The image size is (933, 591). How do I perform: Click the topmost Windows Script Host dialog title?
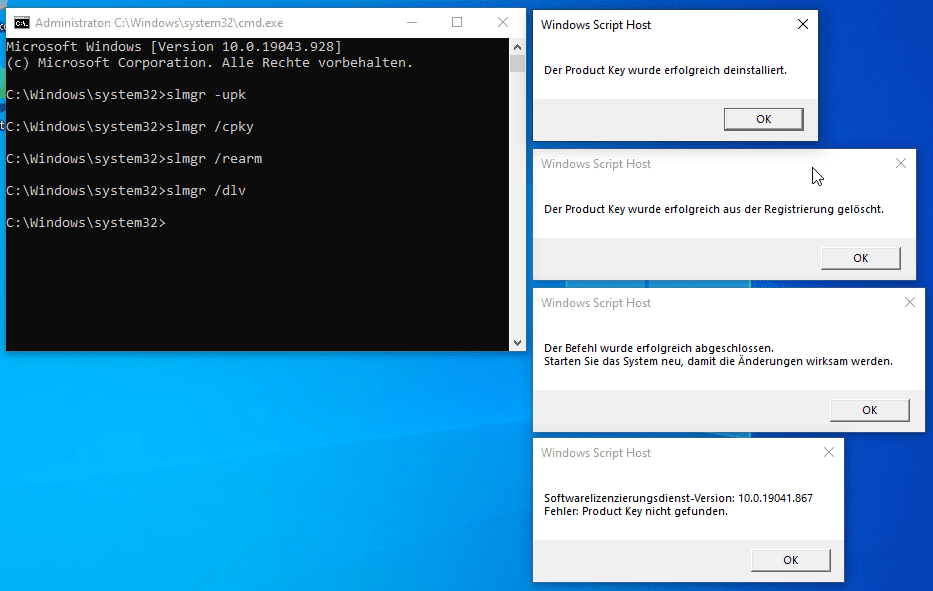click(x=596, y=25)
